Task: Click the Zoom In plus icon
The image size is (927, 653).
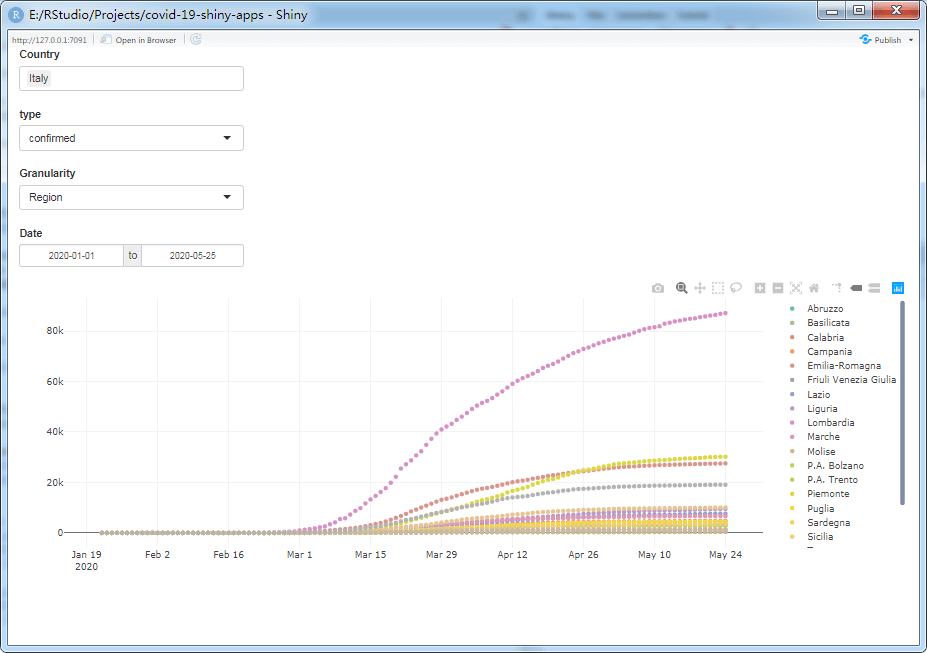Action: point(760,288)
